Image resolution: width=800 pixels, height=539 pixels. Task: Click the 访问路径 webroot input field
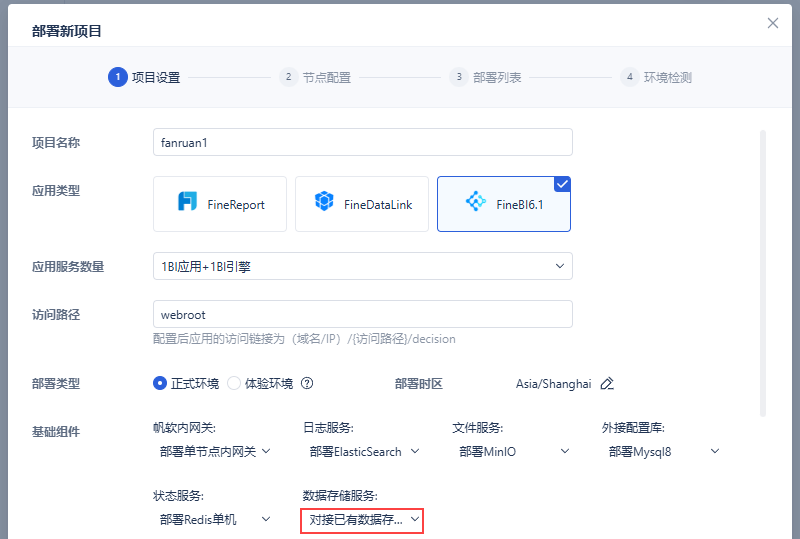(363, 314)
